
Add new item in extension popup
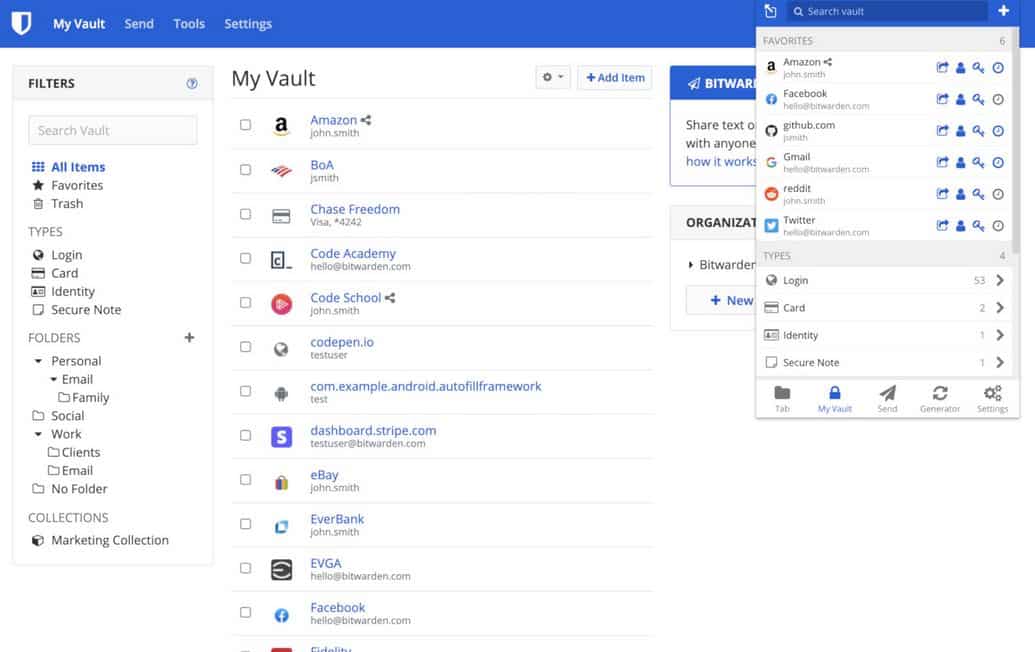tap(1003, 11)
